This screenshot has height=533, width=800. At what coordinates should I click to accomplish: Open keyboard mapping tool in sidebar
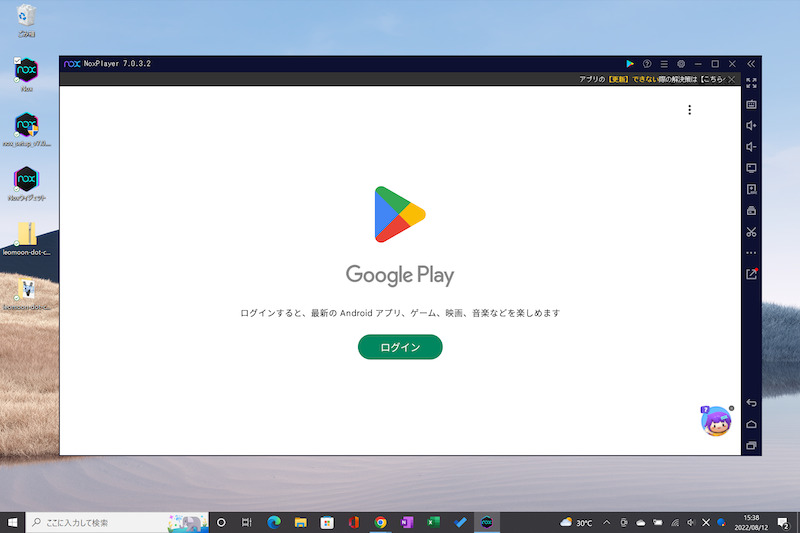pyautogui.click(x=751, y=104)
